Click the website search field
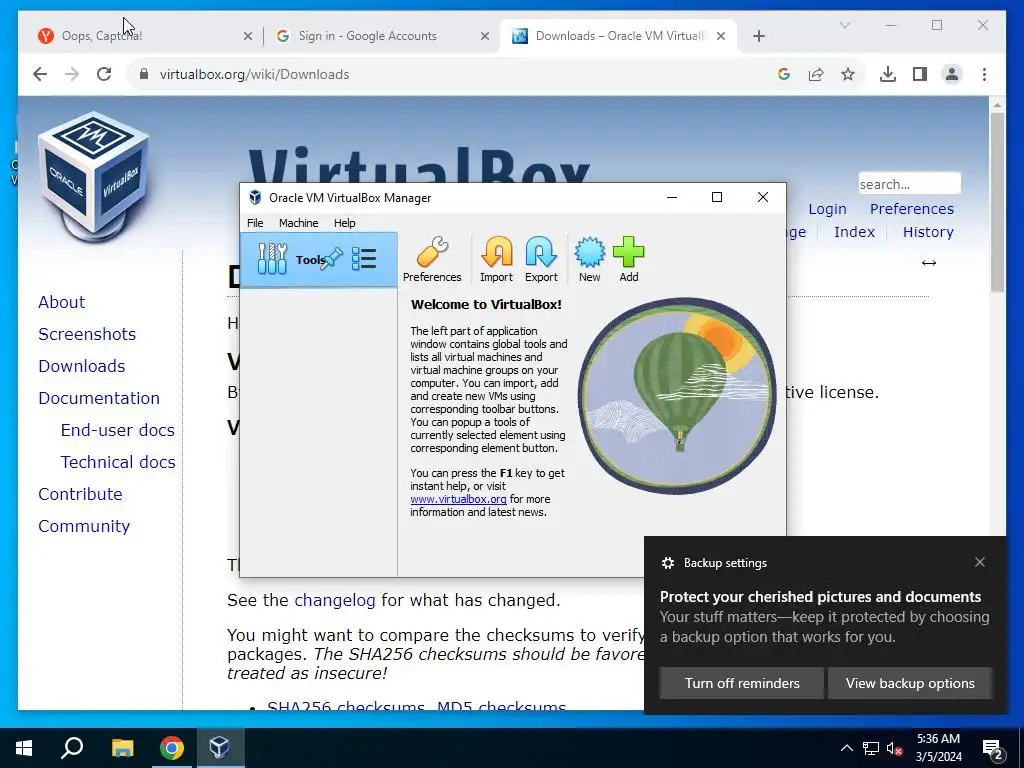Screen dimensions: 1024x768 pyautogui.click(x=909, y=184)
